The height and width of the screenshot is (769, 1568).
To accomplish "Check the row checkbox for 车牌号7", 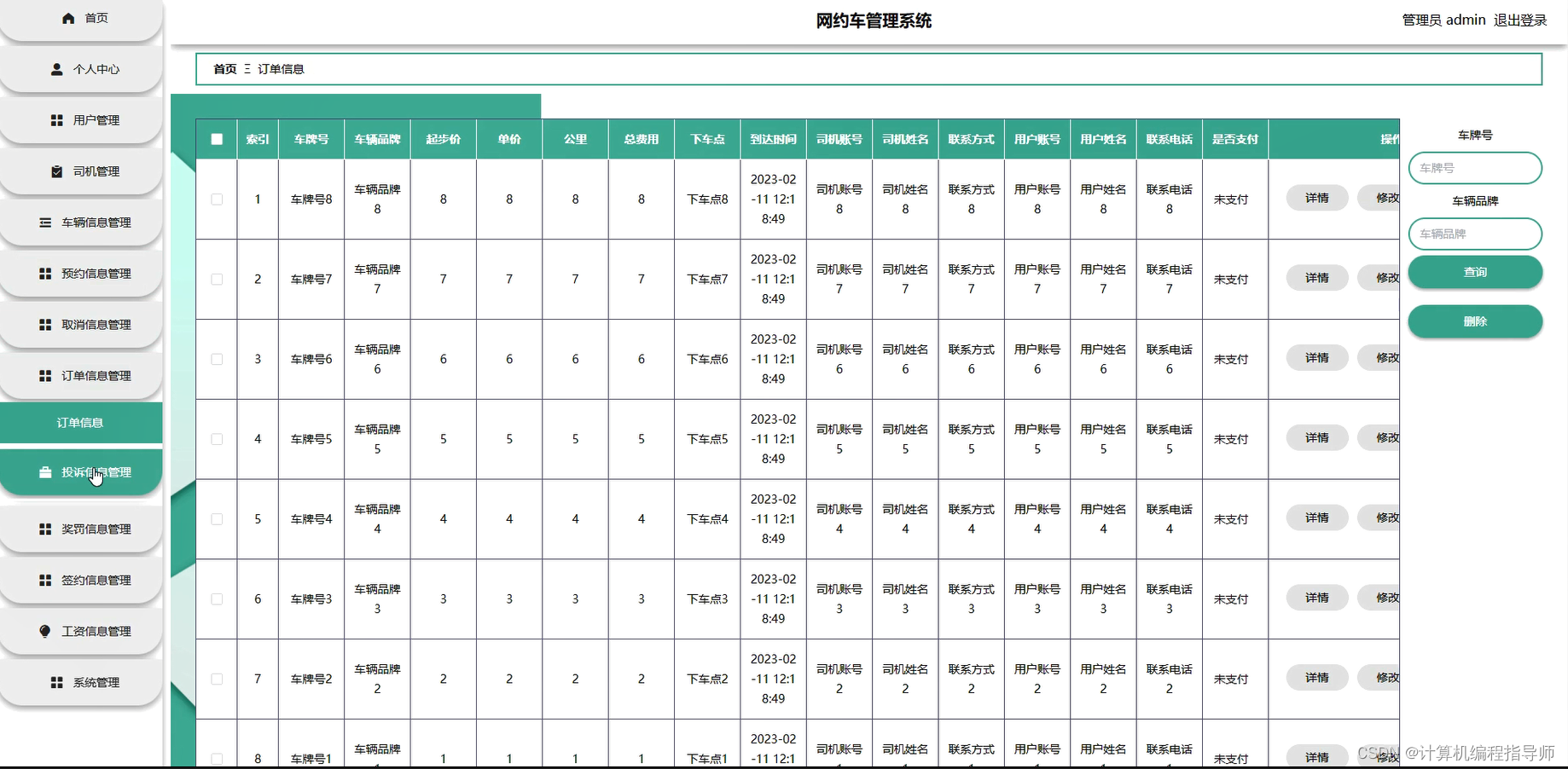I will click(x=217, y=280).
